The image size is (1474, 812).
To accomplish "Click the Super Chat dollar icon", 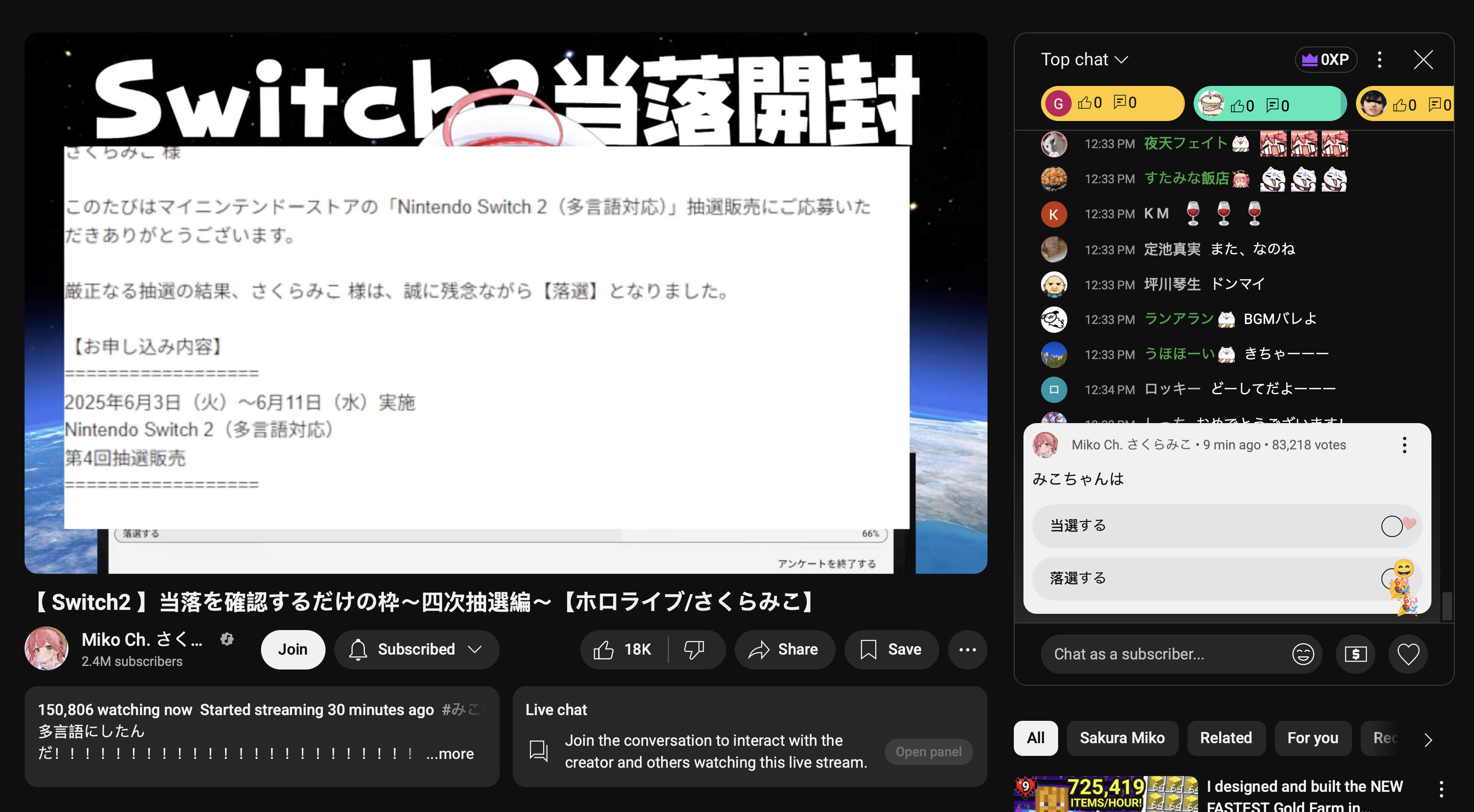I will [1355, 654].
